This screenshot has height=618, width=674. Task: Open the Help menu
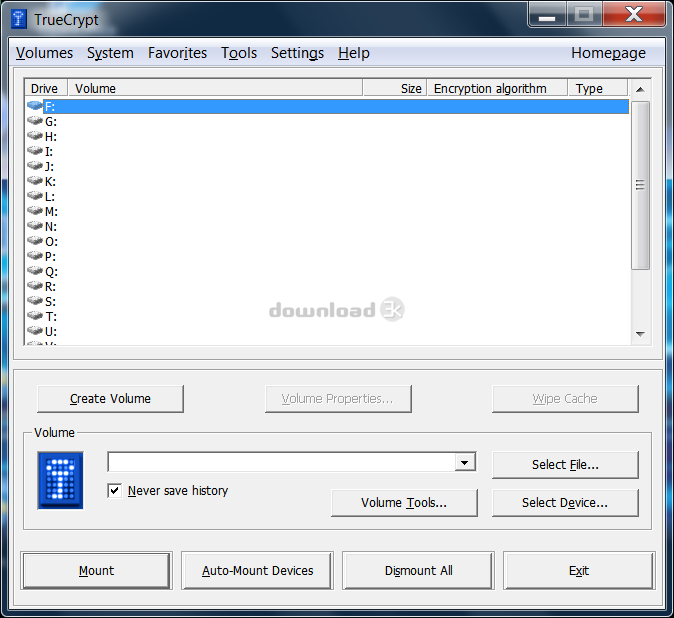coord(353,53)
